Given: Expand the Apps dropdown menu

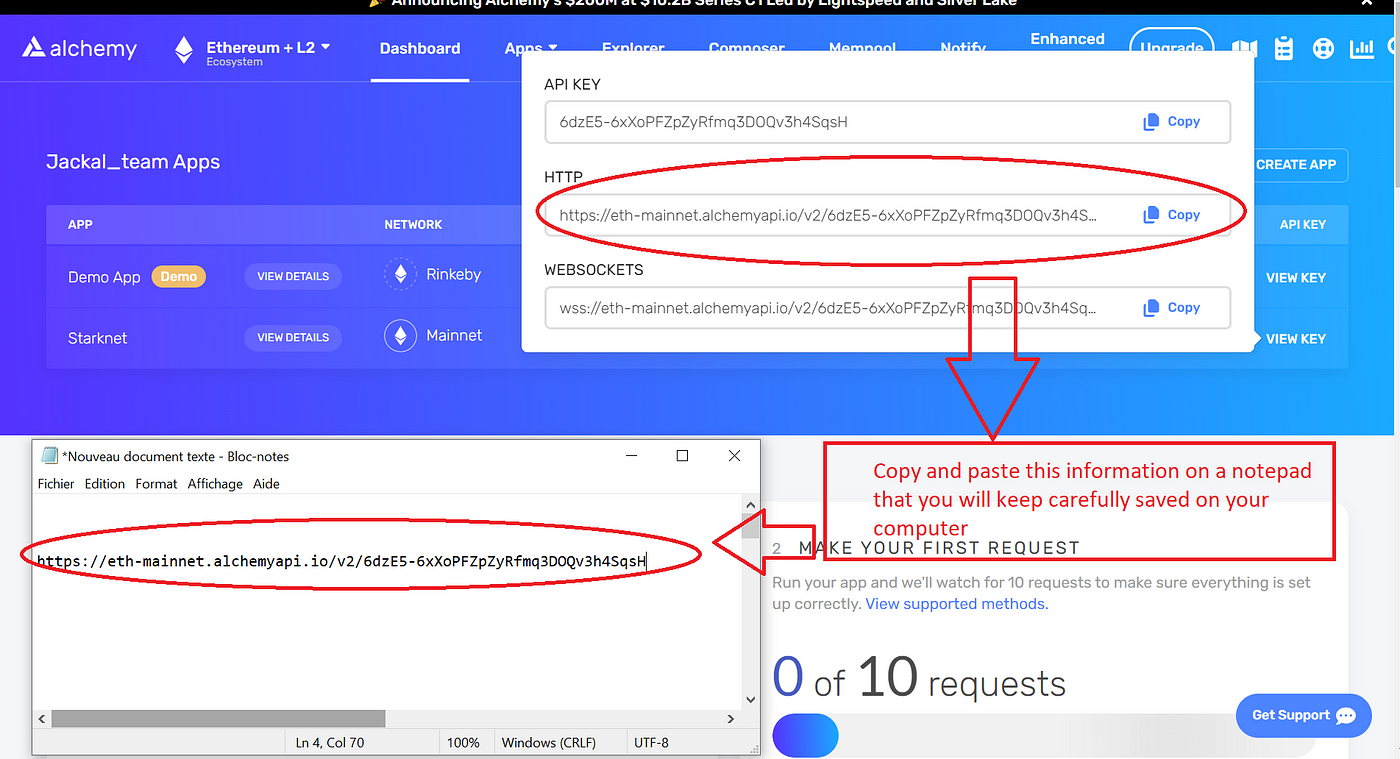Looking at the screenshot, I should [531, 47].
